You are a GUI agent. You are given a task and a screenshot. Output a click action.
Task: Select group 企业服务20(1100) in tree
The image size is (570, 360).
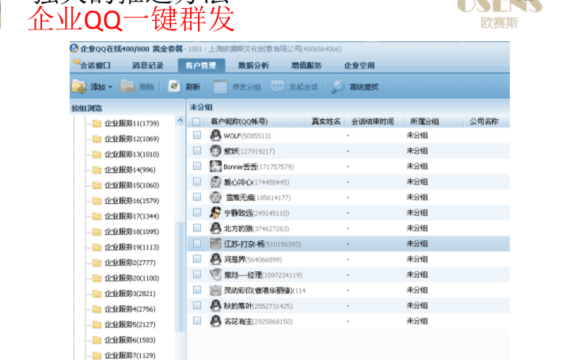132,278
